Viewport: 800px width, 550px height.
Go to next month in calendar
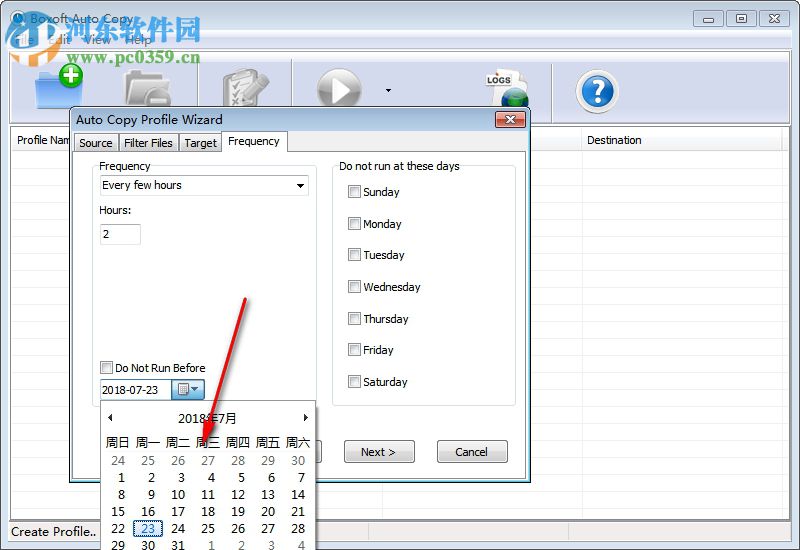coord(306,418)
